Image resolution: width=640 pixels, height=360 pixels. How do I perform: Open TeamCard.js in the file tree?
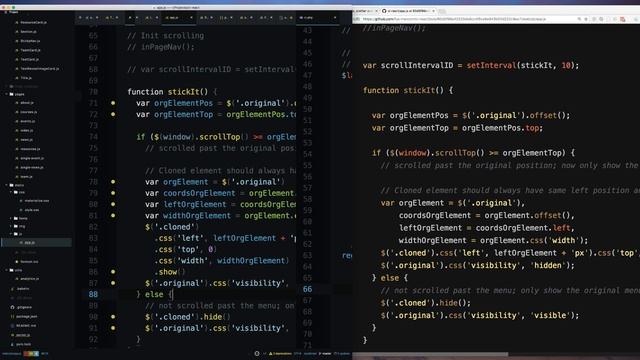coord(31,50)
